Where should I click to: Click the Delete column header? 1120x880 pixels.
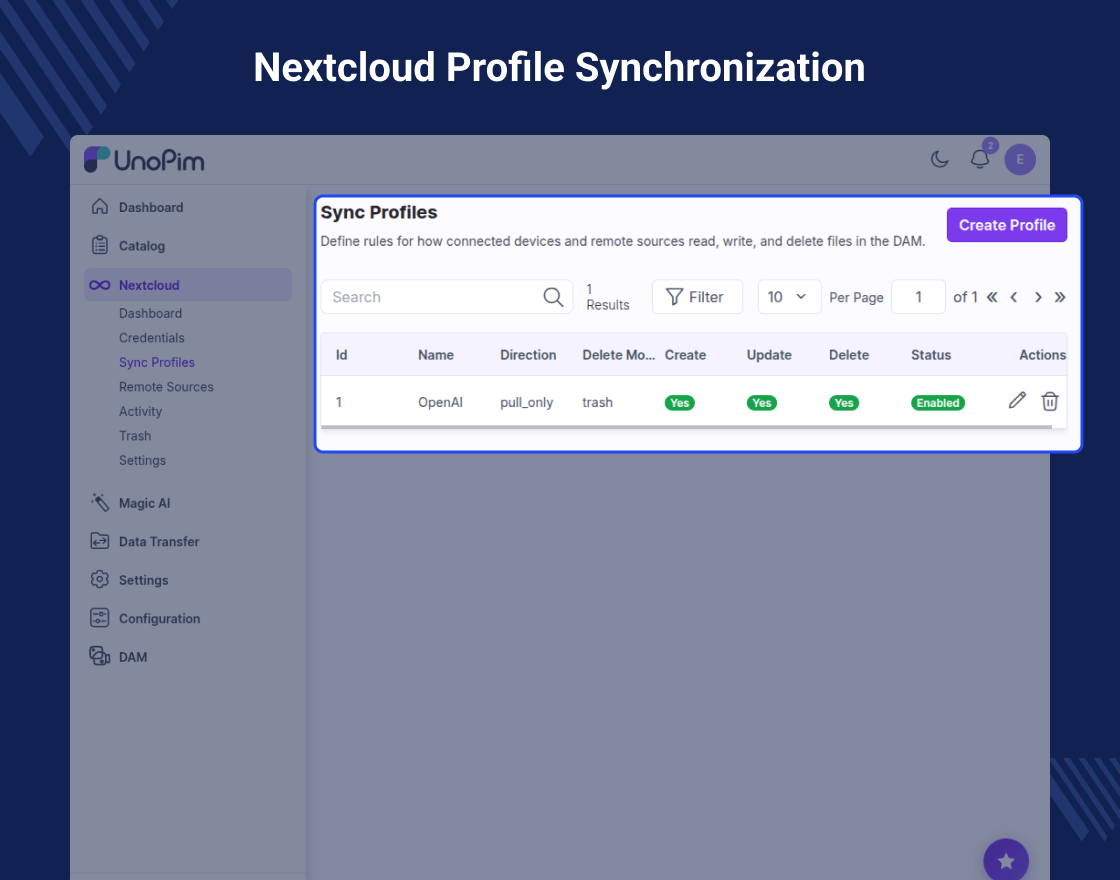(849, 355)
